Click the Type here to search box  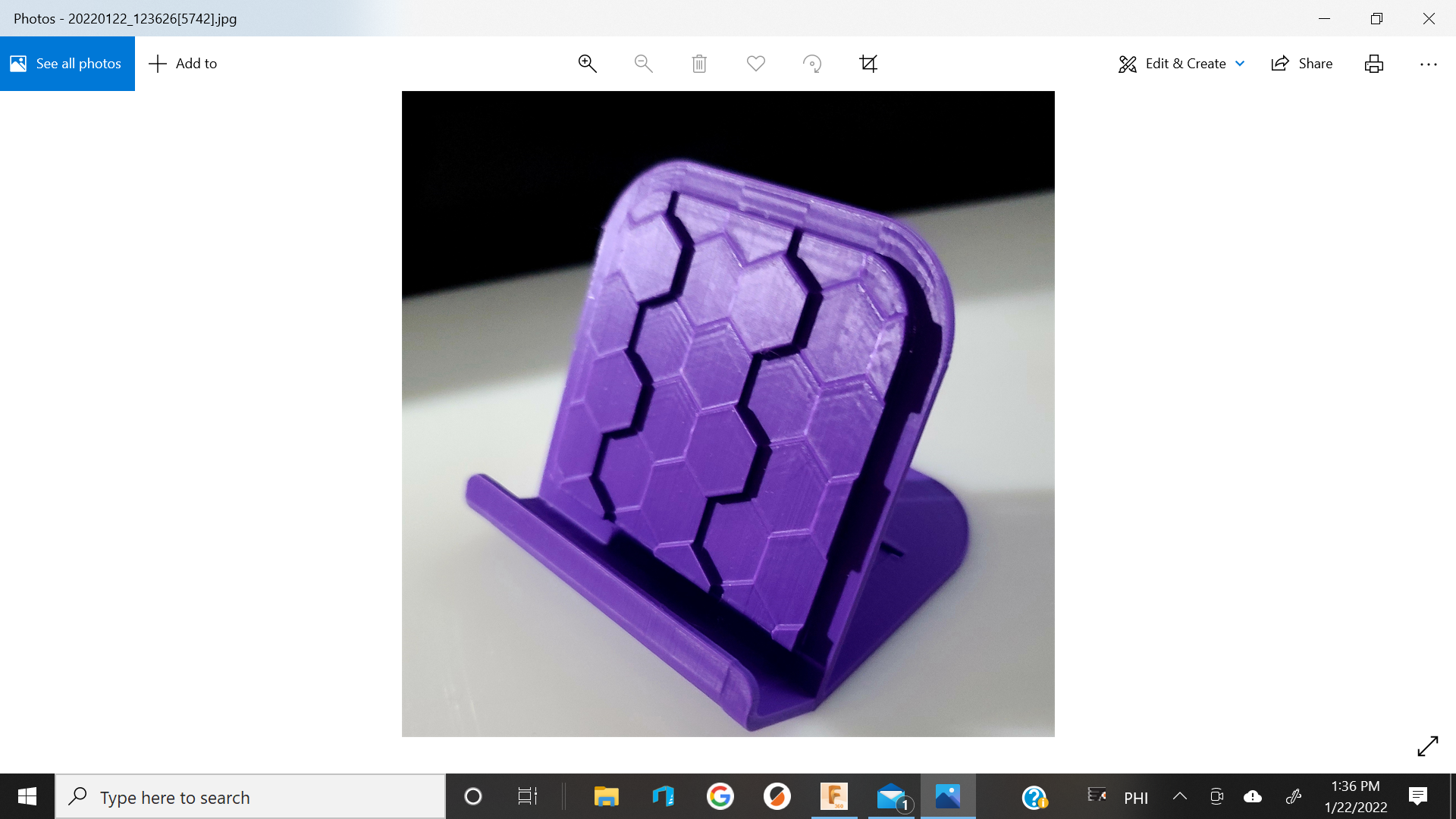coord(250,797)
